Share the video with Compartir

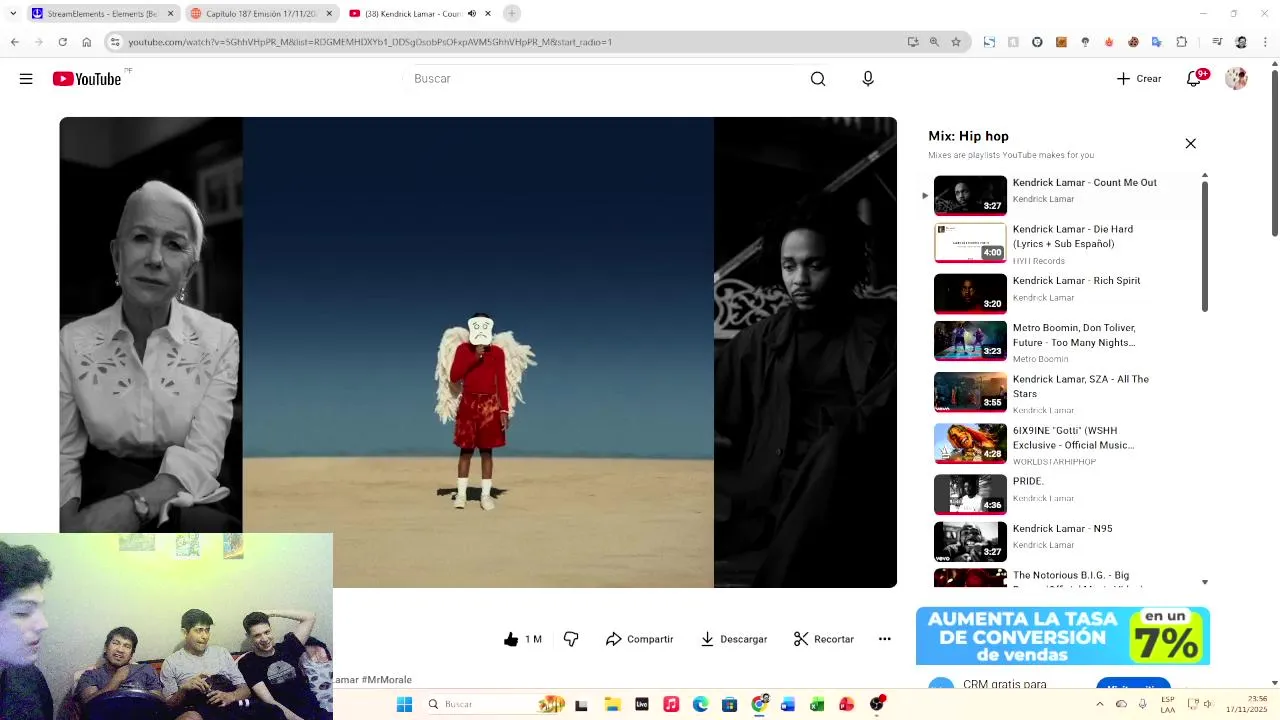coord(639,639)
